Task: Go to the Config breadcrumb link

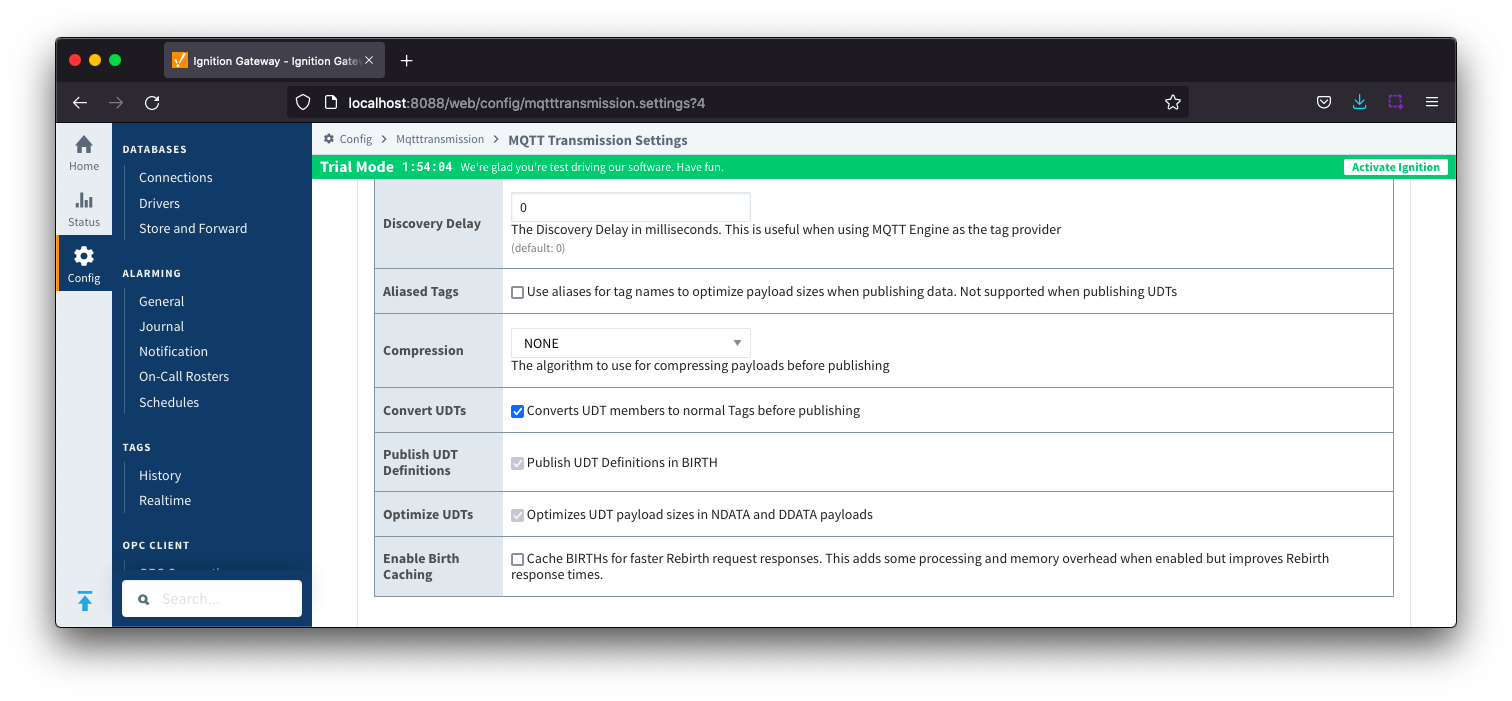Action: [x=356, y=139]
